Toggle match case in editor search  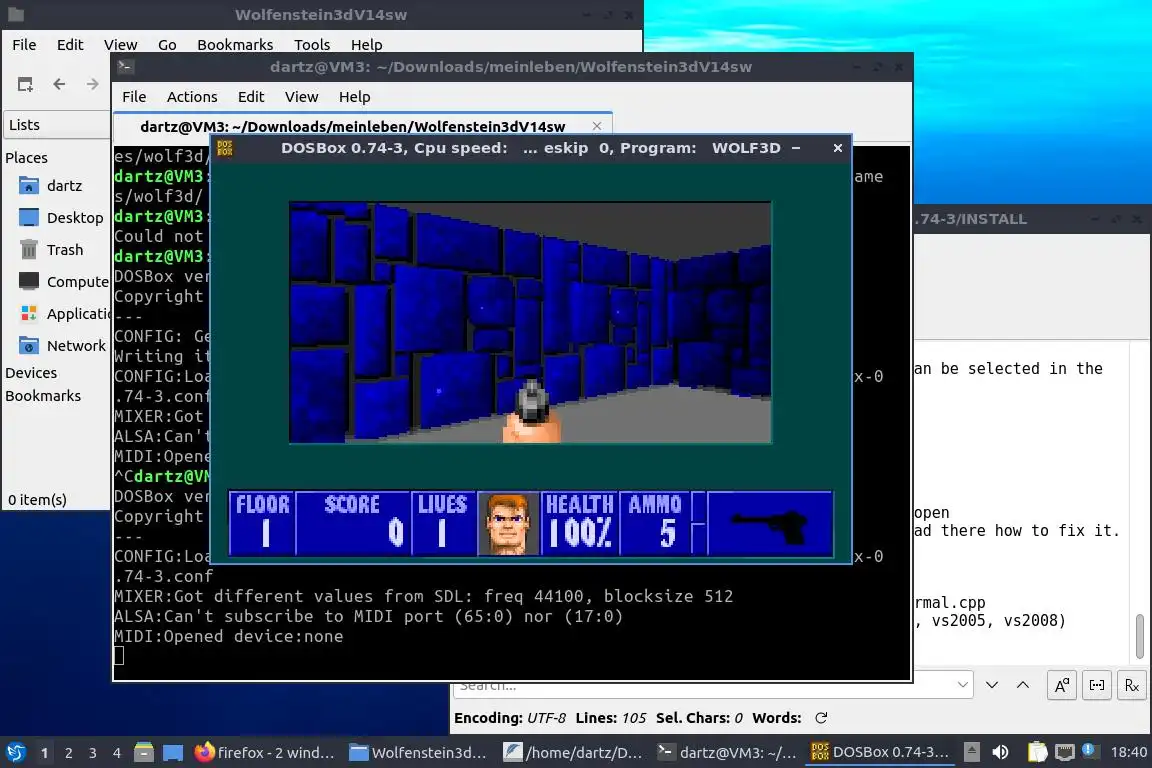1062,686
